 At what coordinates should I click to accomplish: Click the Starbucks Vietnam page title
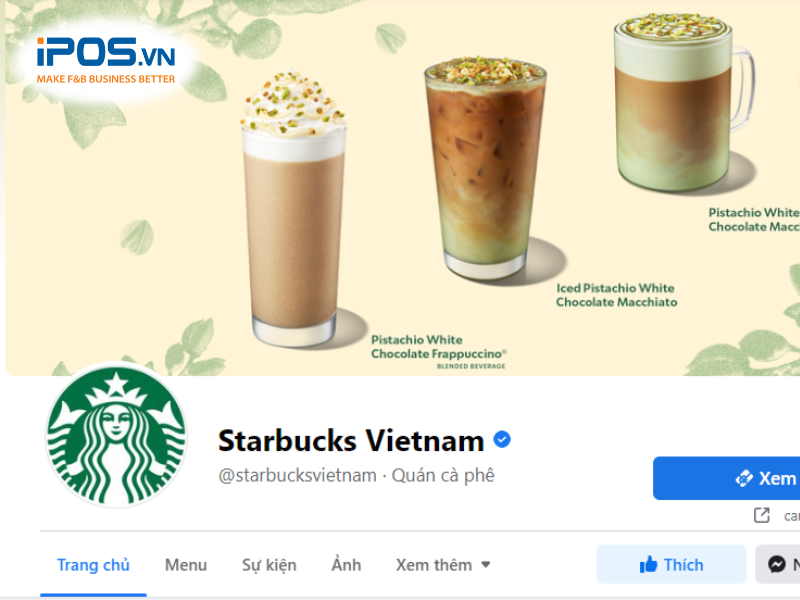(x=351, y=440)
